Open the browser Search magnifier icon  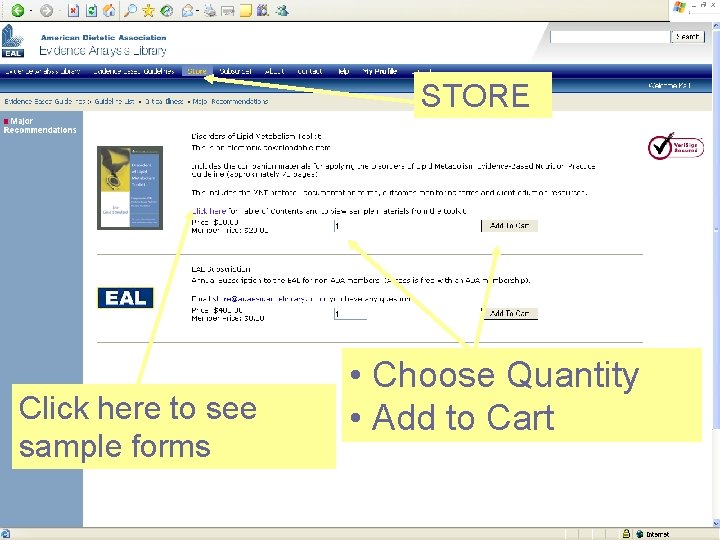(130, 10)
